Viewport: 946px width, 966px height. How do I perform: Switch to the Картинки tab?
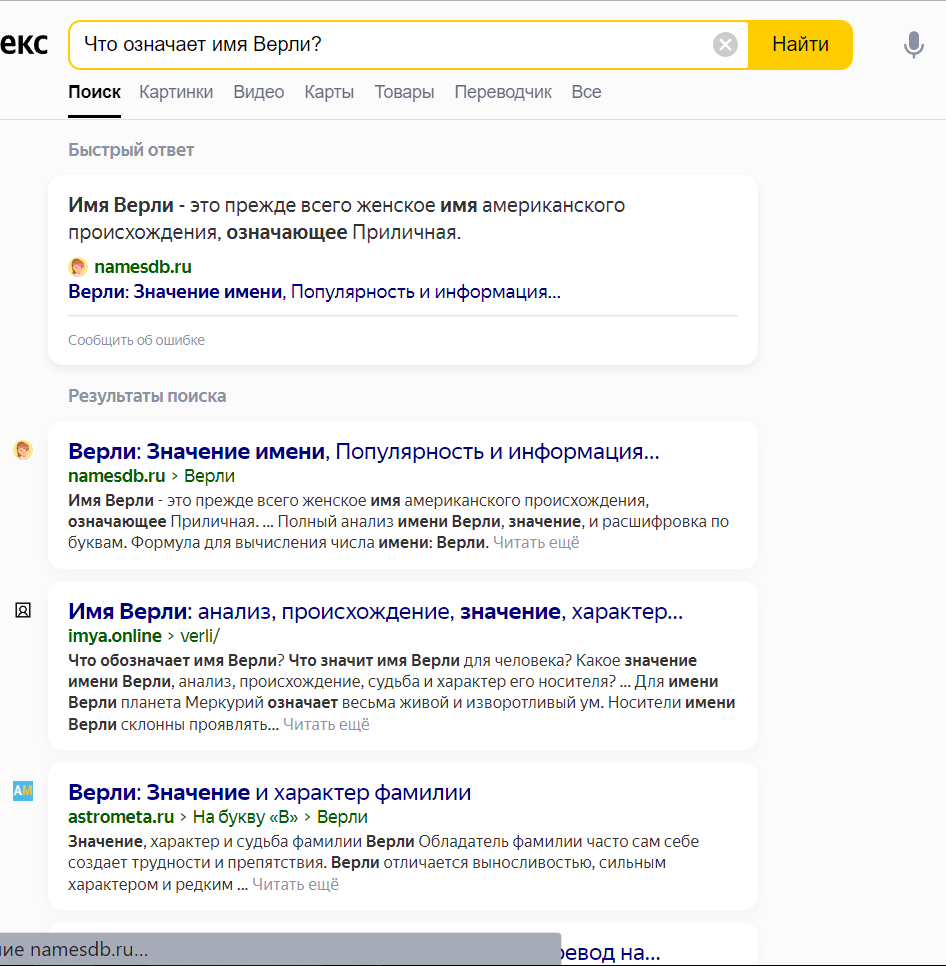(x=176, y=92)
